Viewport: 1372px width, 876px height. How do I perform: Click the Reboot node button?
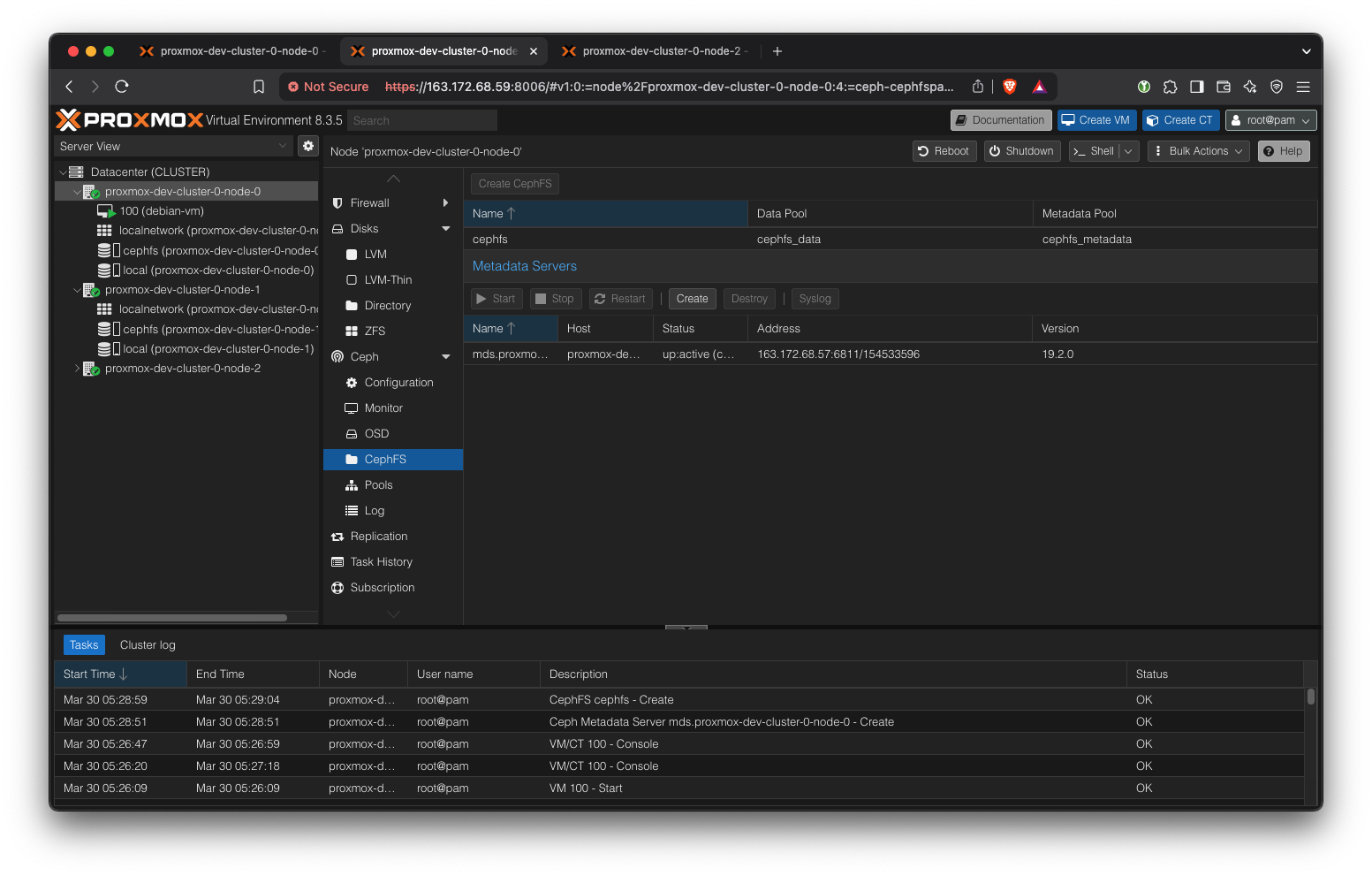944,151
